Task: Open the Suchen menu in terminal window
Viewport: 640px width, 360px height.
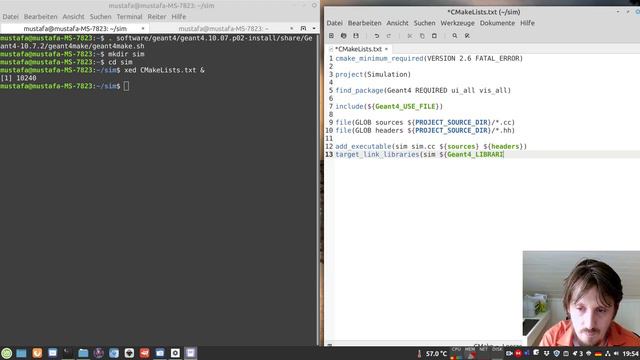Action: 100,17
